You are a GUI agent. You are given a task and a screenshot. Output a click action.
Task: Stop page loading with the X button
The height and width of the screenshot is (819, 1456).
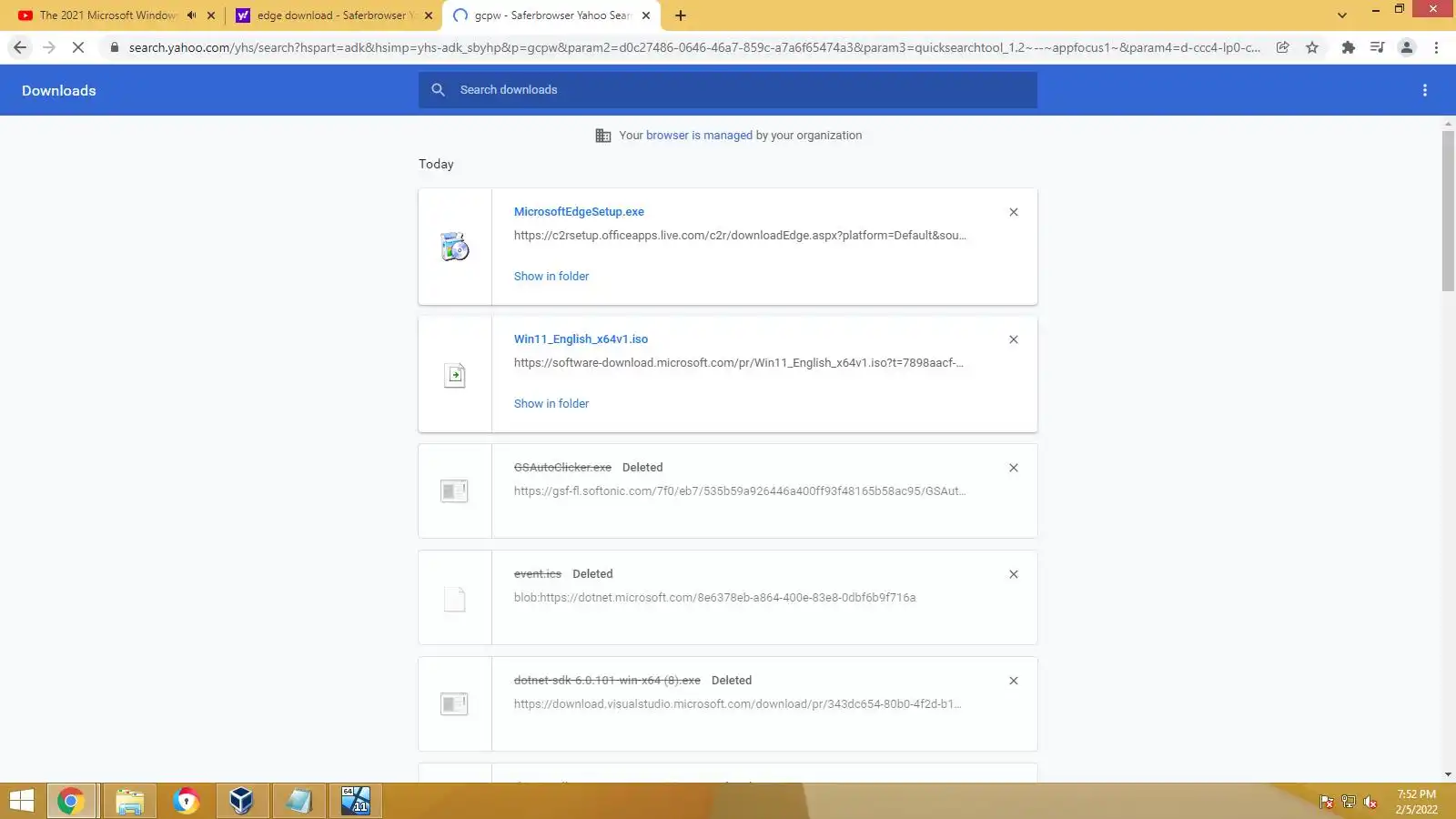[78, 47]
